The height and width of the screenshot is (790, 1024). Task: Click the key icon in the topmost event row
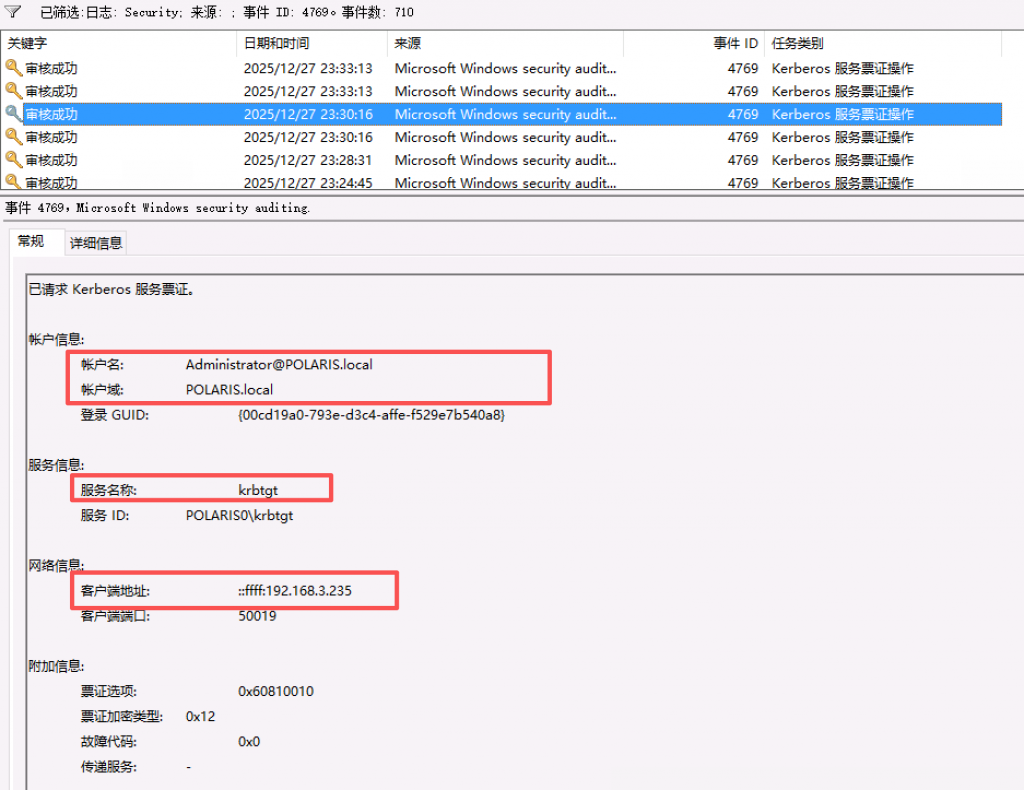pos(13,68)
